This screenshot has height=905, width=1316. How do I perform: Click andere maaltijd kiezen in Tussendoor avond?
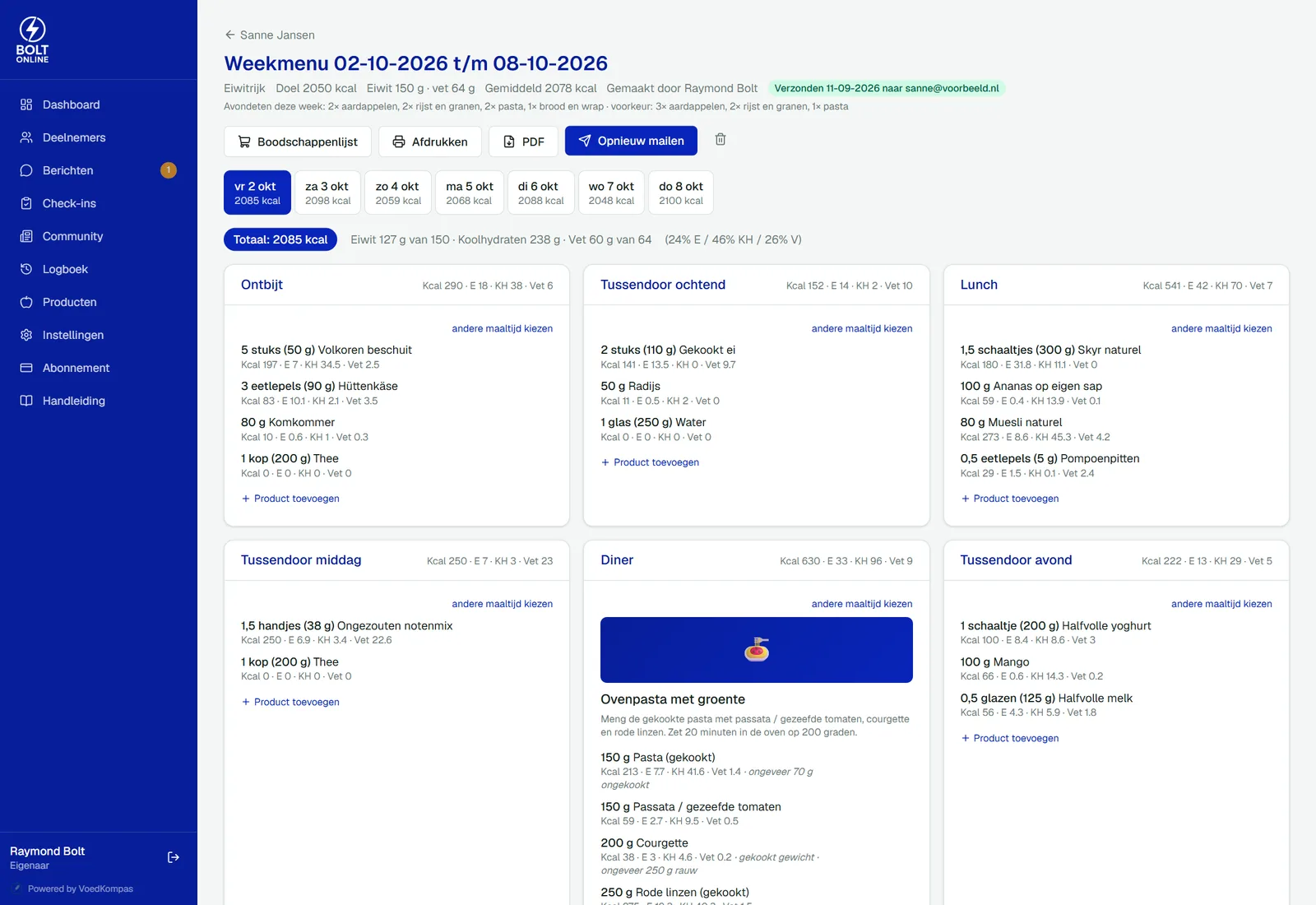[1221, 604]
